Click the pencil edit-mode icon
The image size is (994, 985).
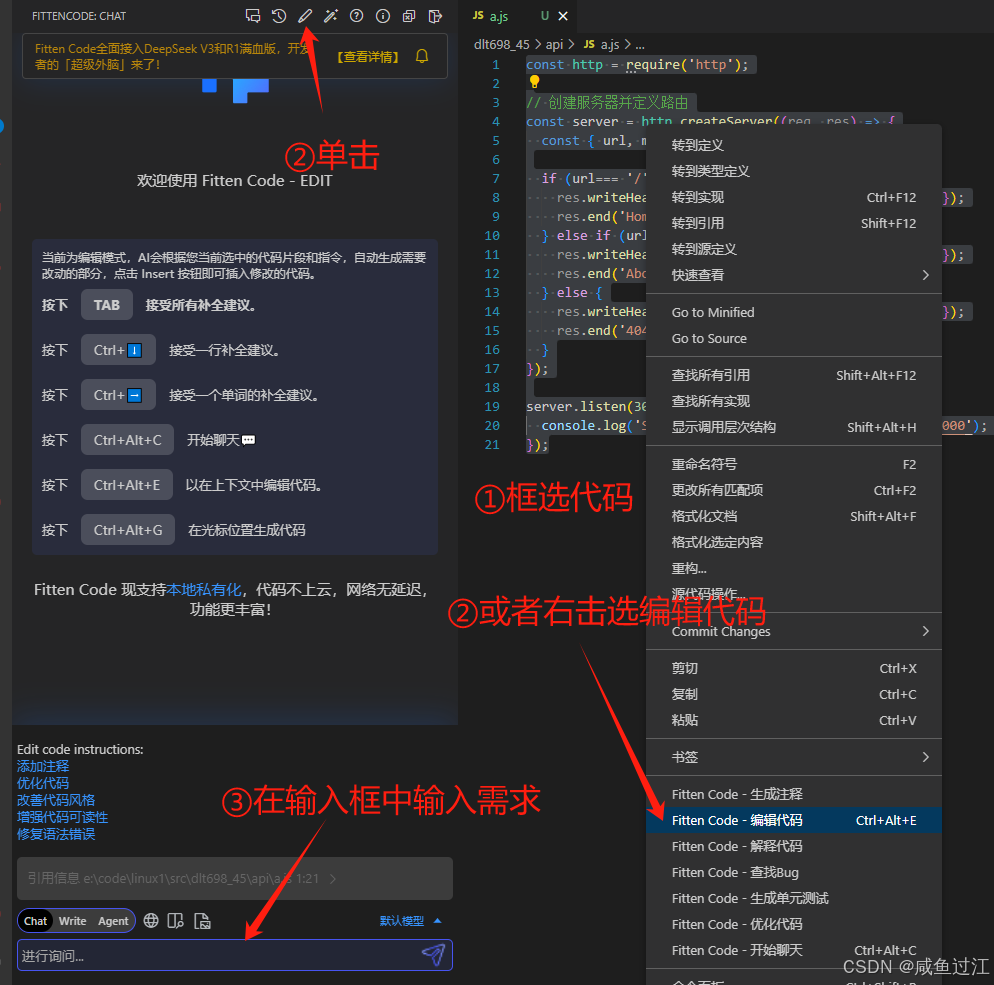point(305,16)
